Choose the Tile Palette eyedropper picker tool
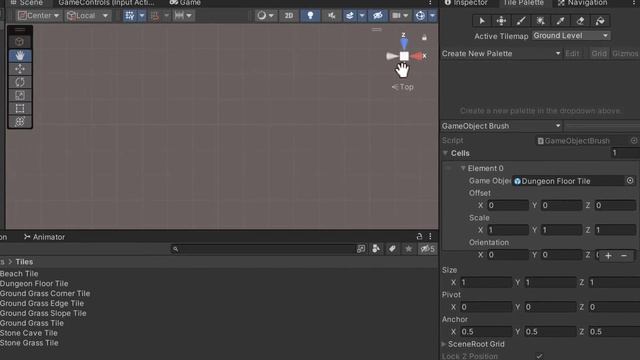The height and width of the screenshot is (360, 640). [560, 21]
